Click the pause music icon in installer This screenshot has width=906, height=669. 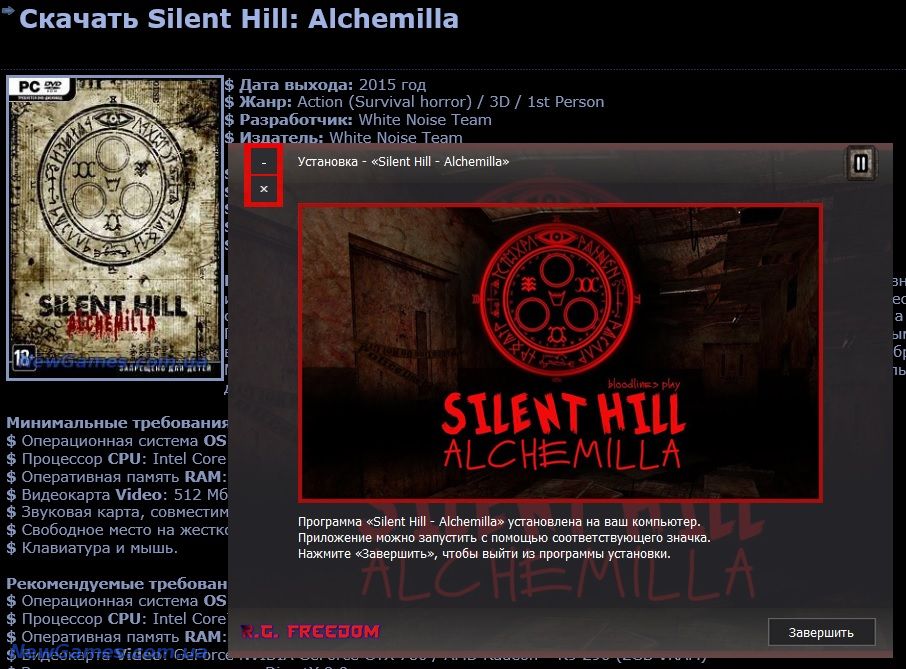(861, 163)
